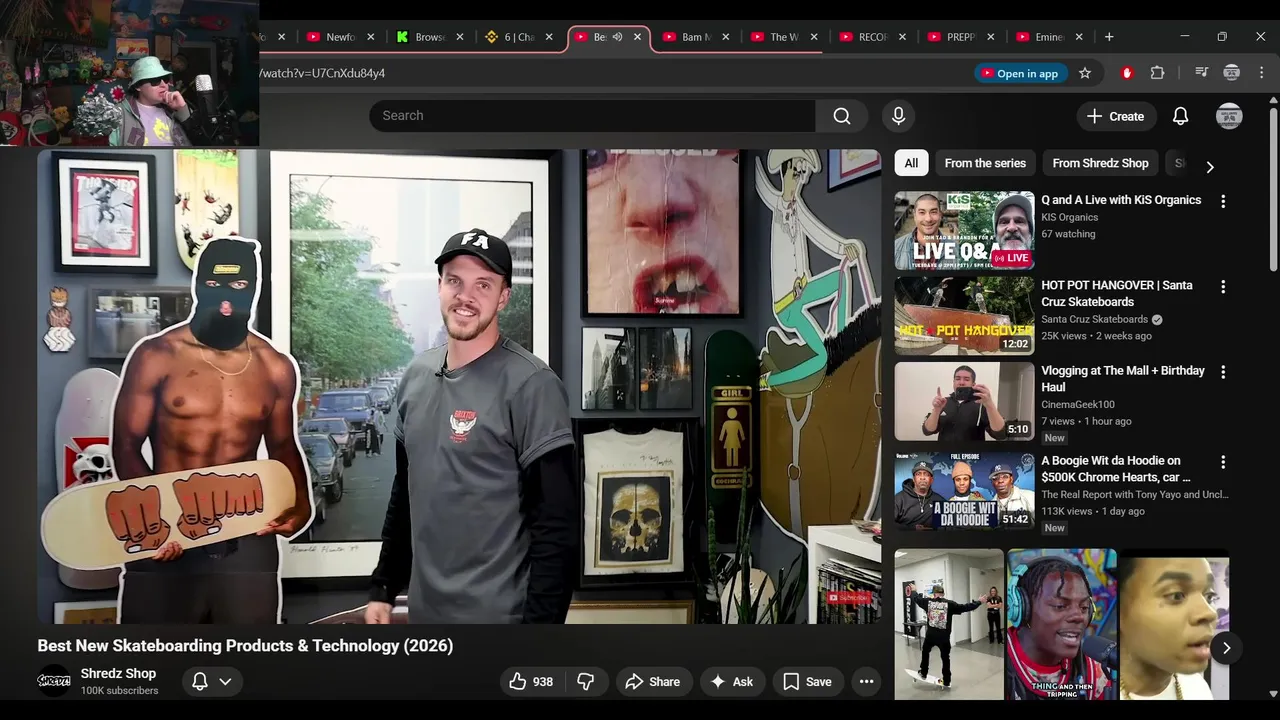The width and height of the screenshot is (1280, 720).
Task: Show the next Shorts with the arrow
Action: (1226, 648)
